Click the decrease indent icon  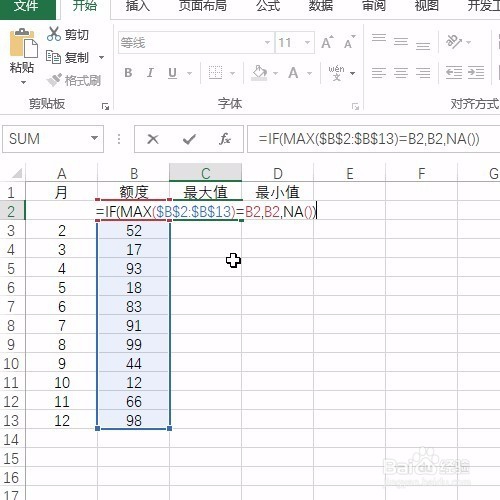pos(454,73)
